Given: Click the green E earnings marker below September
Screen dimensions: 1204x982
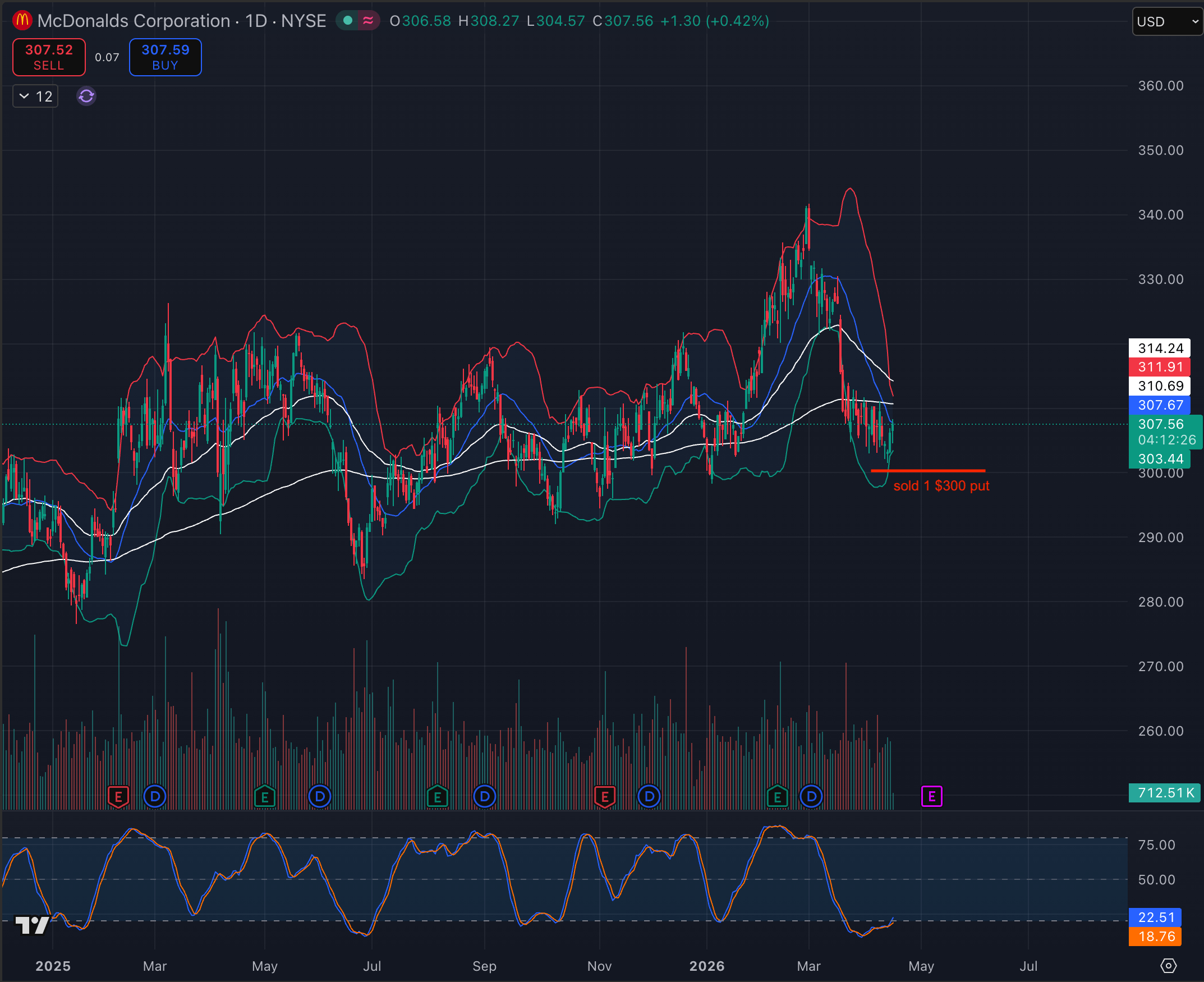Looking at the screenshot, I should pyautogui.click(x=436, y=796).
